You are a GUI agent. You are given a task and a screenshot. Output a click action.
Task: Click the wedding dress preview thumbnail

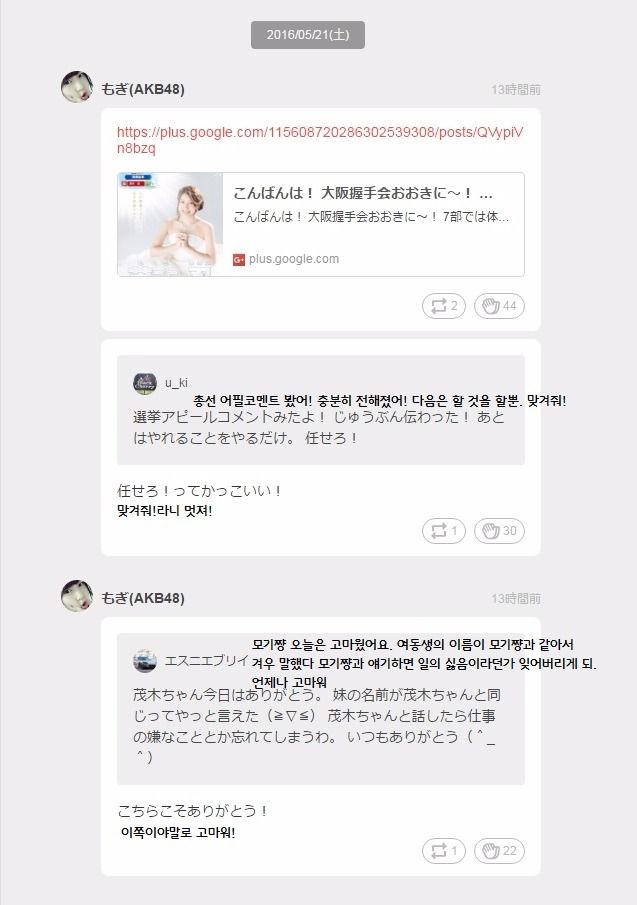[x=170, y=225]
